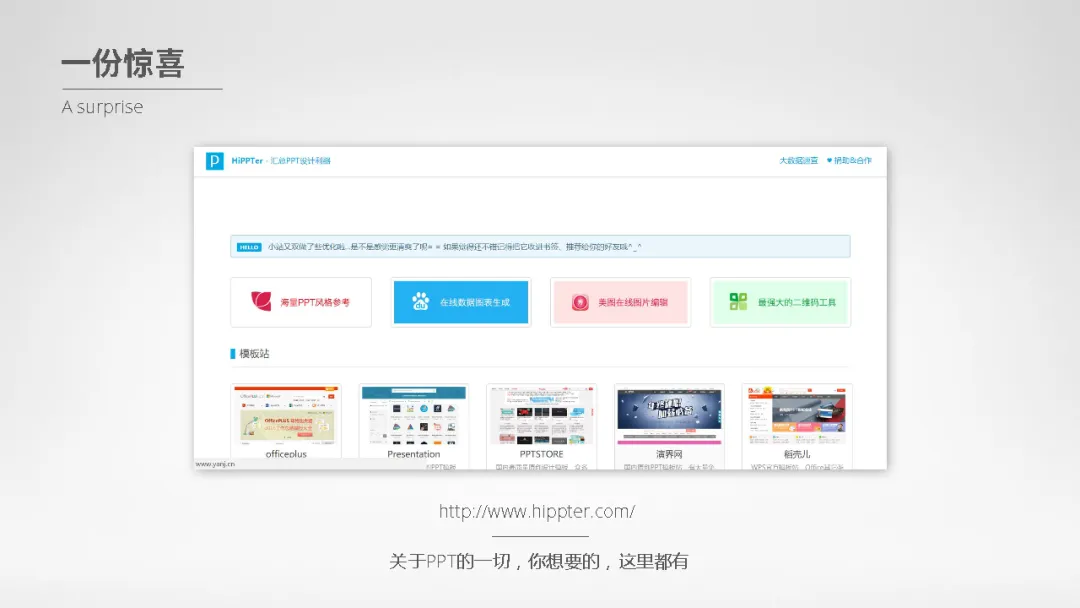Image resolution: width=1080 pixels, height=608 pixels.
Task: Click the PPTSTORE label
Action: click(x=541, y=454)
